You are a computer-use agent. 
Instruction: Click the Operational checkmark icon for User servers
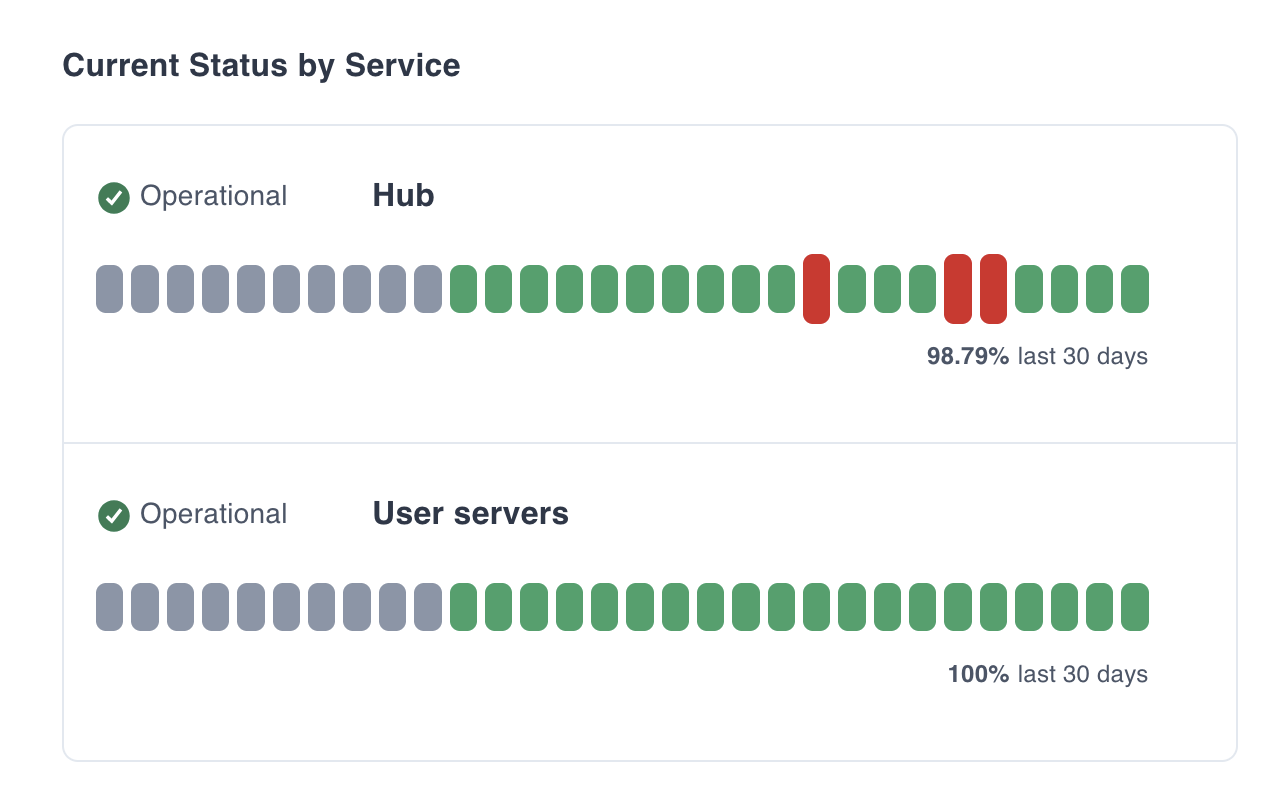[113, 515]
